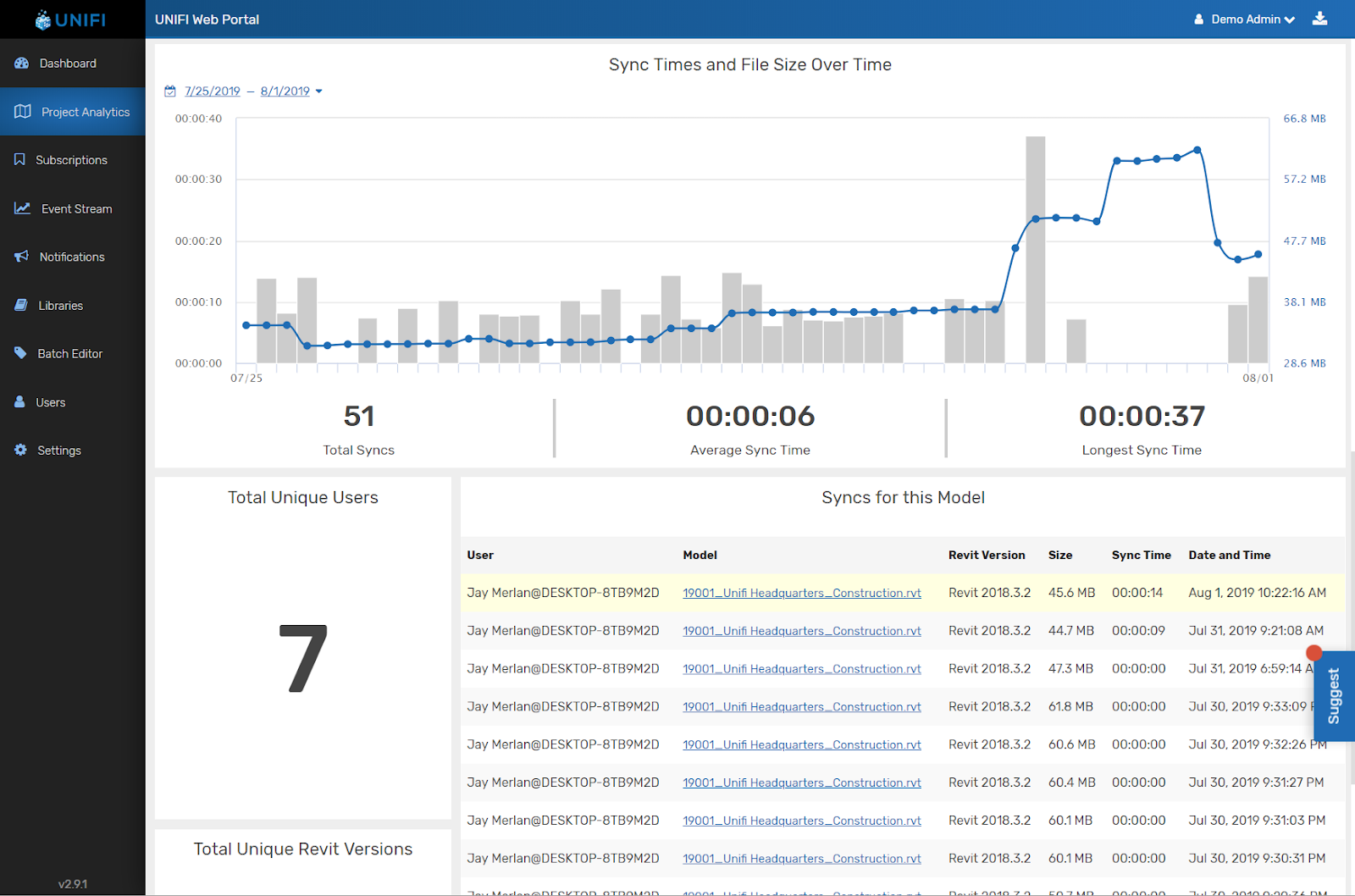The image size is (1355, 896).
Task: Click the Subscriptions bookmark icon
Action: coord(19,160)
